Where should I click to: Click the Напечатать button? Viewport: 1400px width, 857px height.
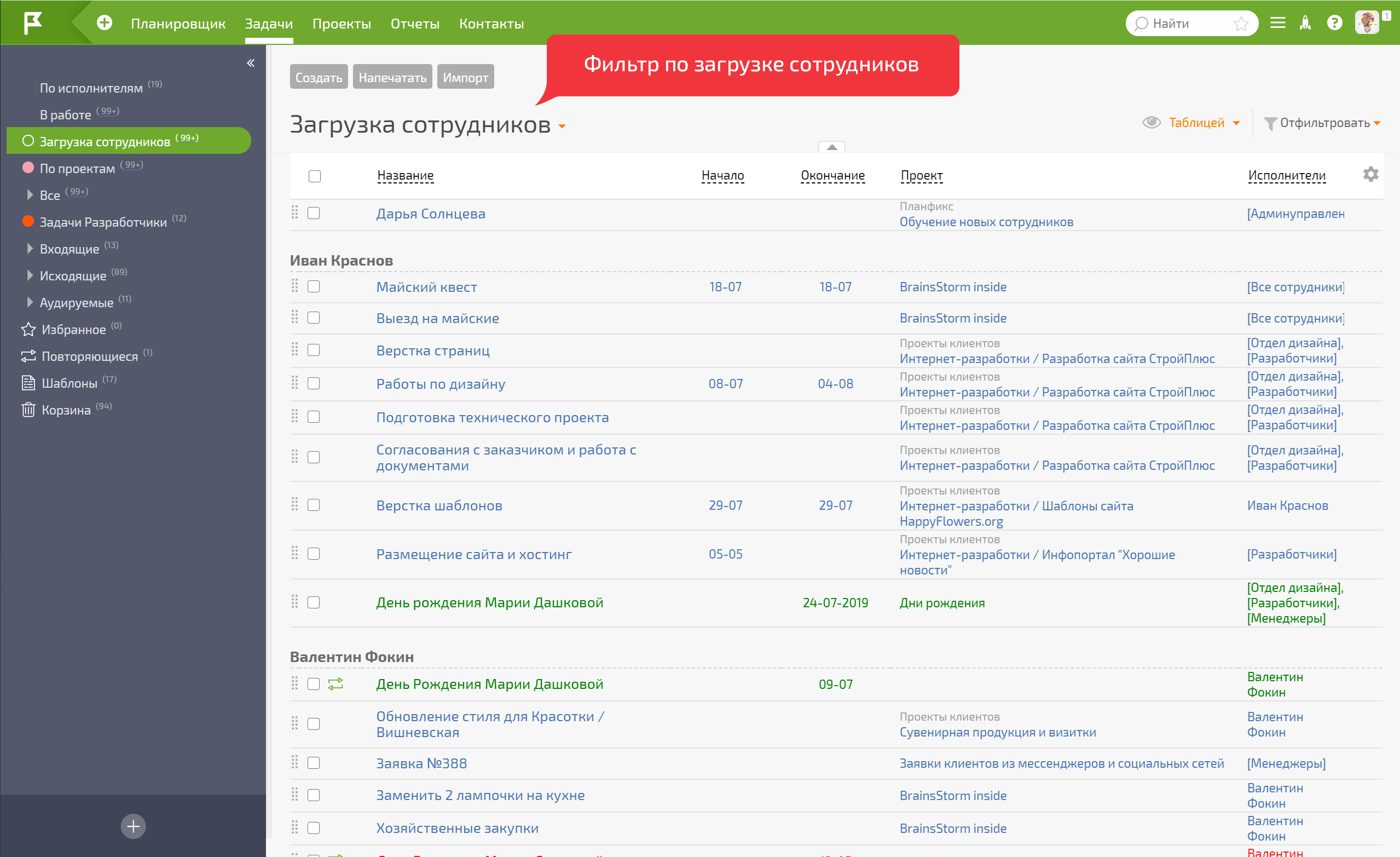(x=392, y=77)
